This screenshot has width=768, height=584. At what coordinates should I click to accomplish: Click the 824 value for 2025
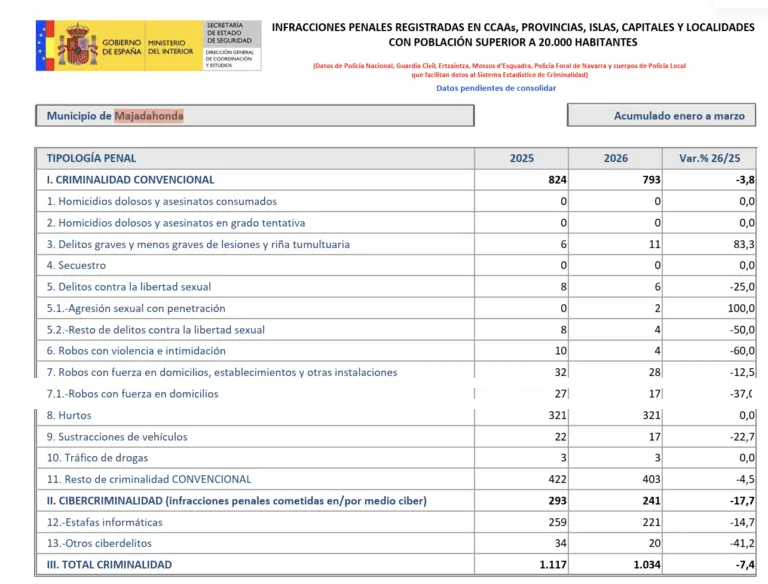pyautogui.click(x=557, y=180)
